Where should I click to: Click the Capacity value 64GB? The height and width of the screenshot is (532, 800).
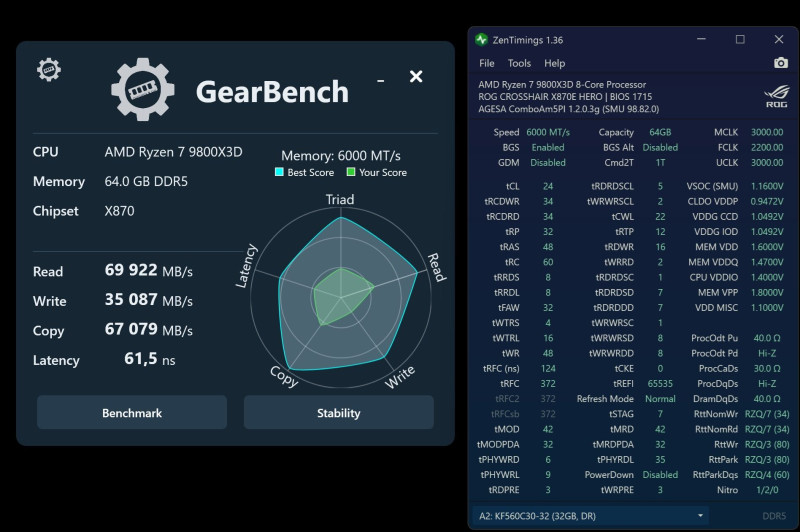(660, 132)
